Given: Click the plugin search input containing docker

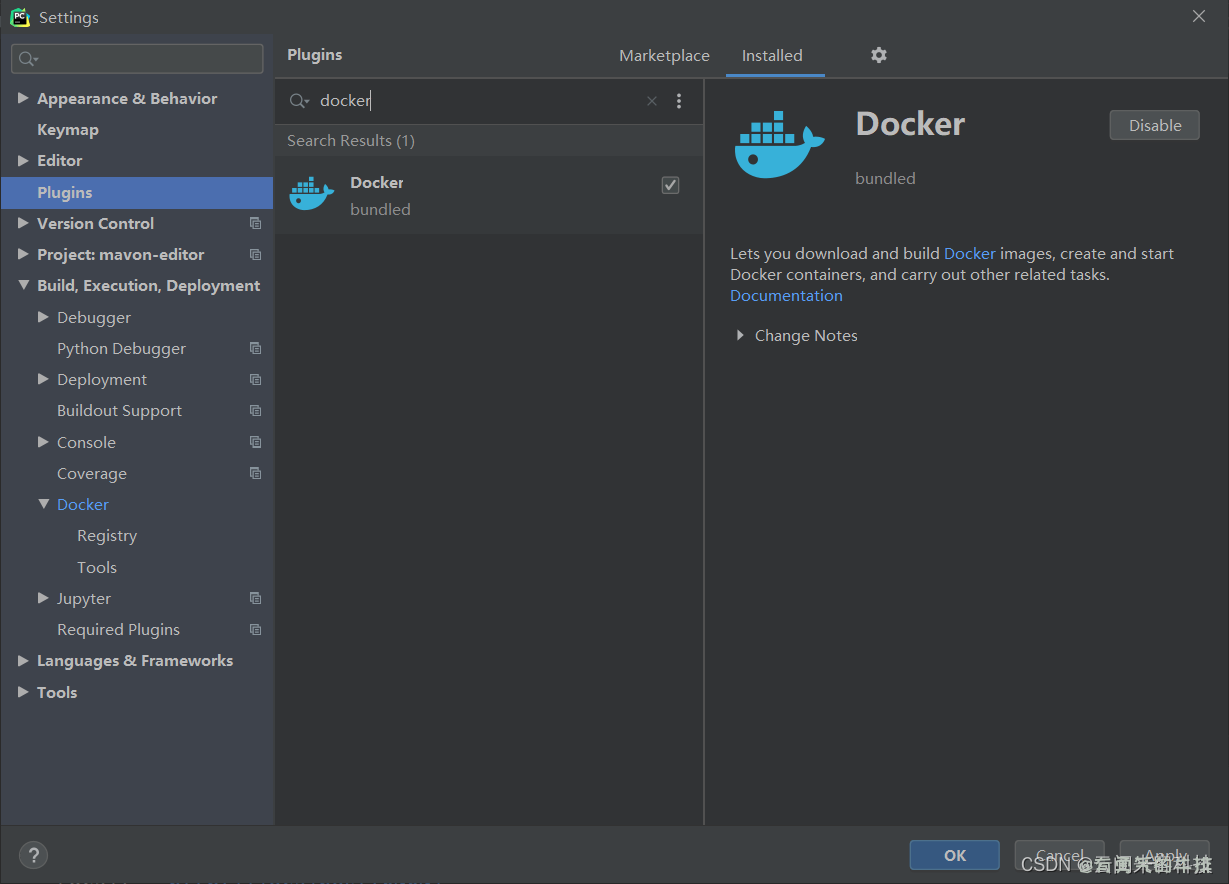Looking at the screenshot, I should coord(480,101).
